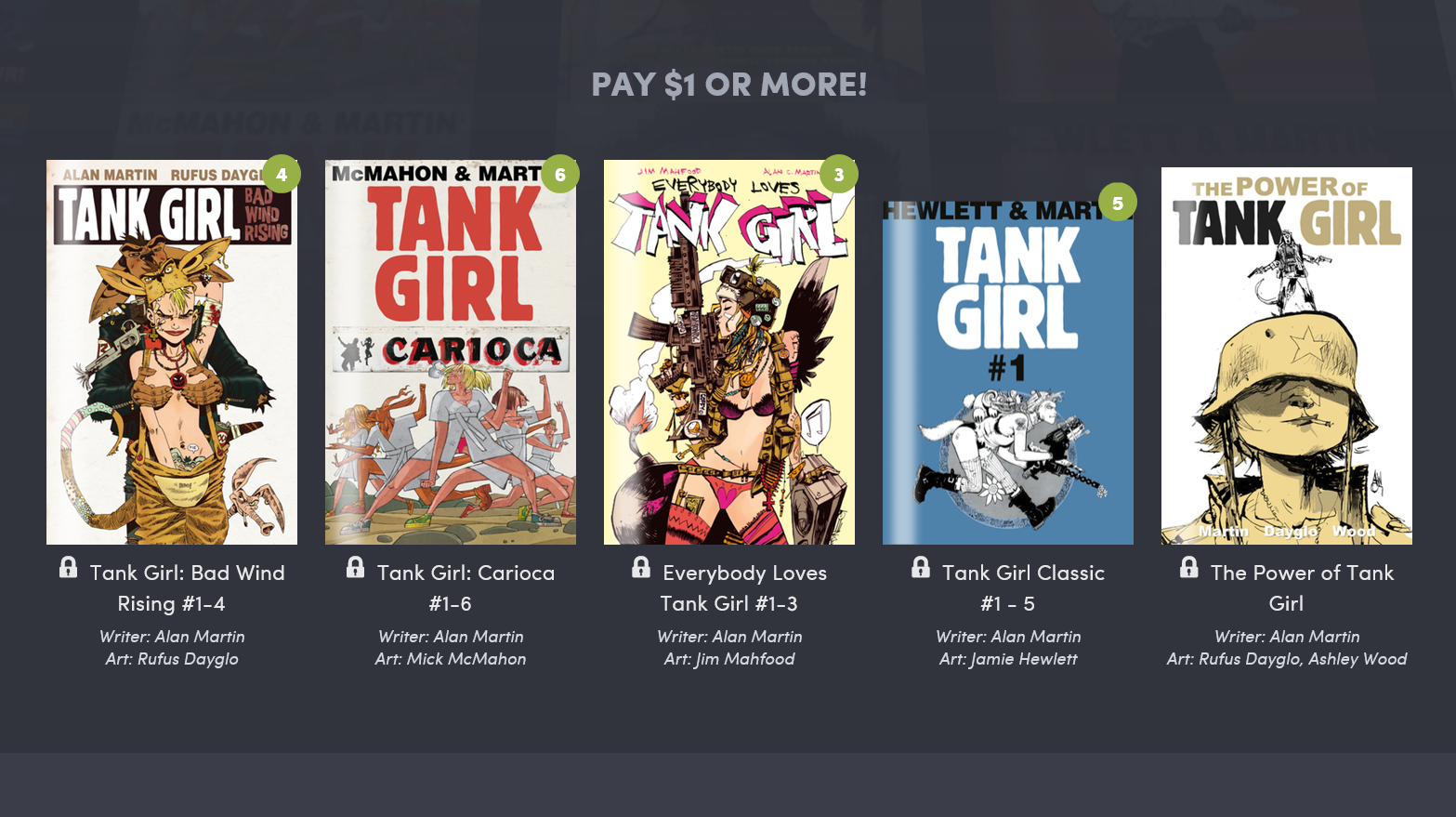Open the Tank Girl Carioca cover thumbnail

click(x=451, y=352)
